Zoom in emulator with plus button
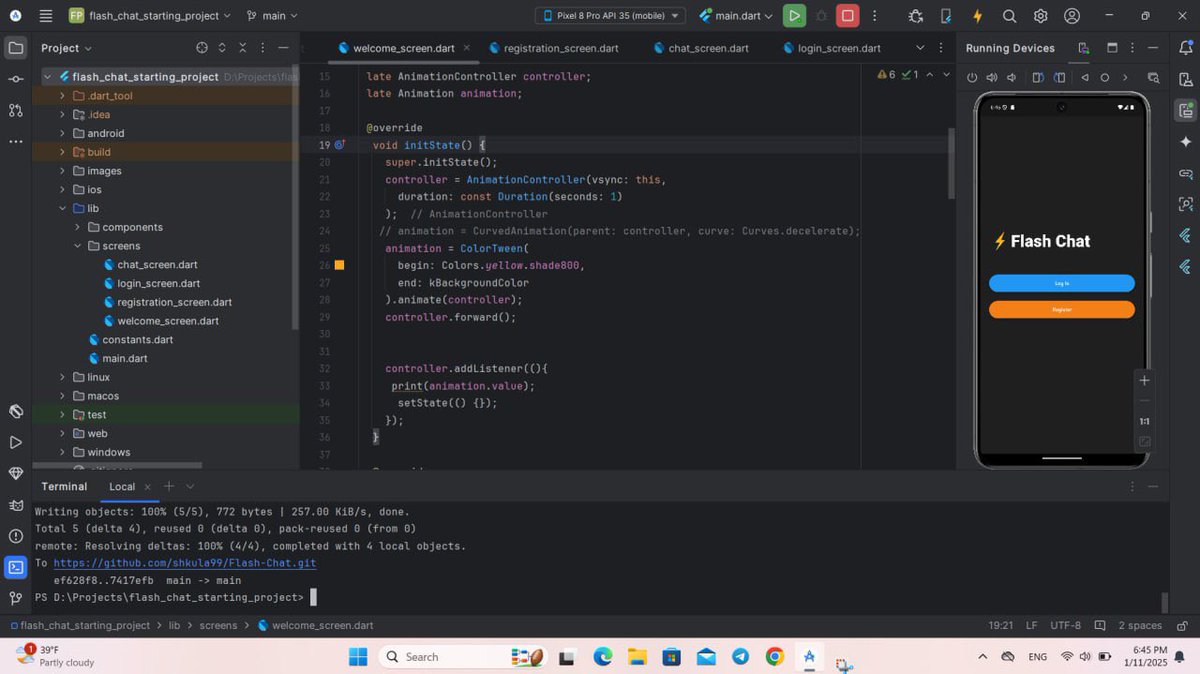 point(1145,380)
